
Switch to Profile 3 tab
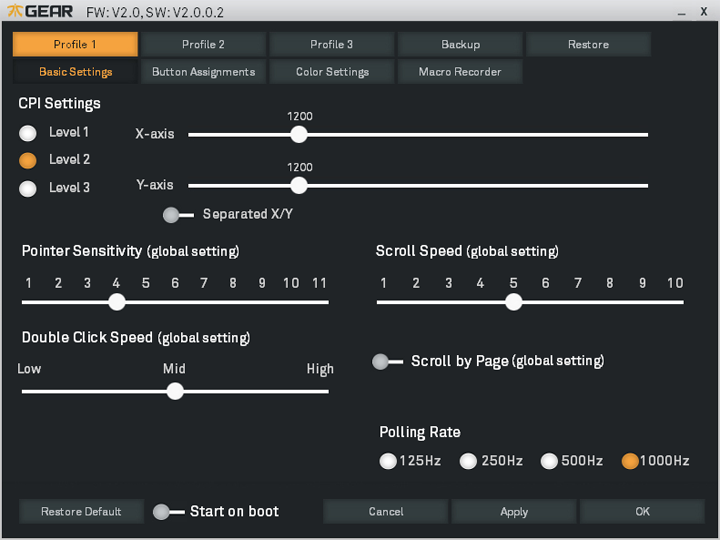coord(332,44)
